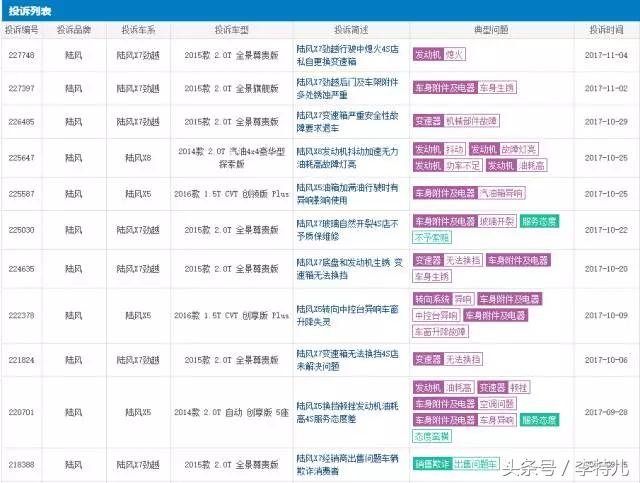This screenshot has height=483, width=640.
Task: Click the 投诉简述 column header
Action: click(x=351, y=30)
